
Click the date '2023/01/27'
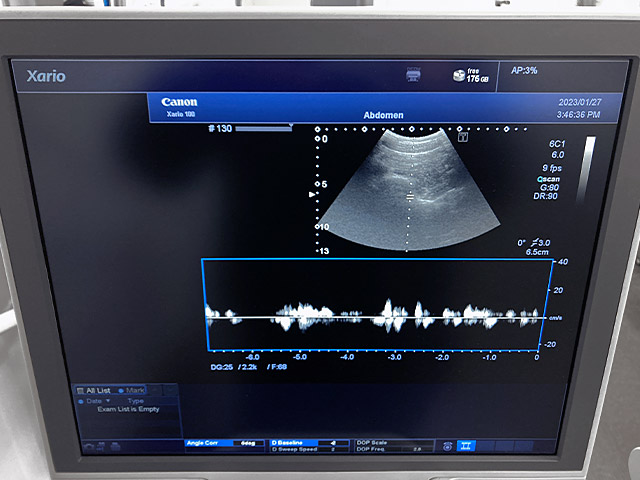tap(580, 102)
